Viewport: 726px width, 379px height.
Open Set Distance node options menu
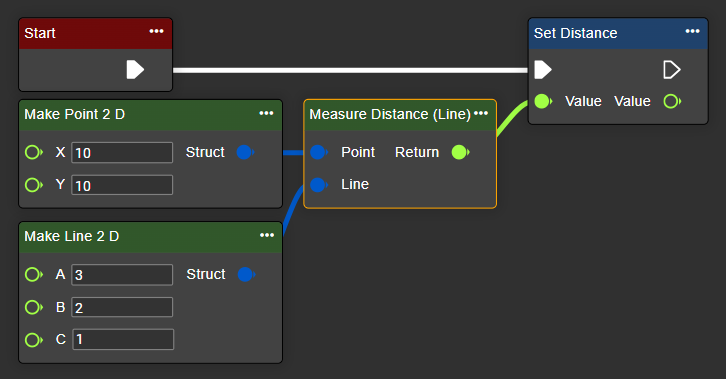click(x=693, y=31)
